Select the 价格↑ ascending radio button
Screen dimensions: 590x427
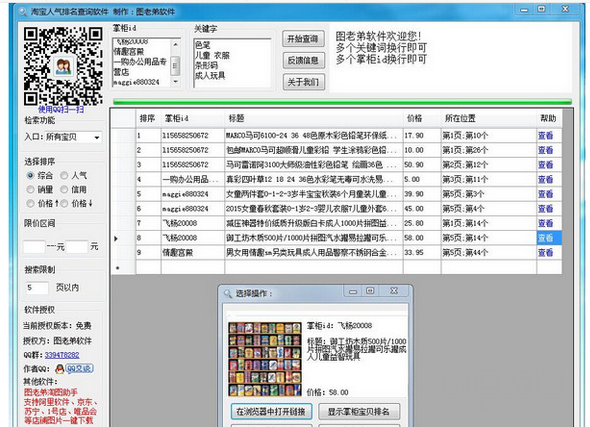(x=30, y=204)
